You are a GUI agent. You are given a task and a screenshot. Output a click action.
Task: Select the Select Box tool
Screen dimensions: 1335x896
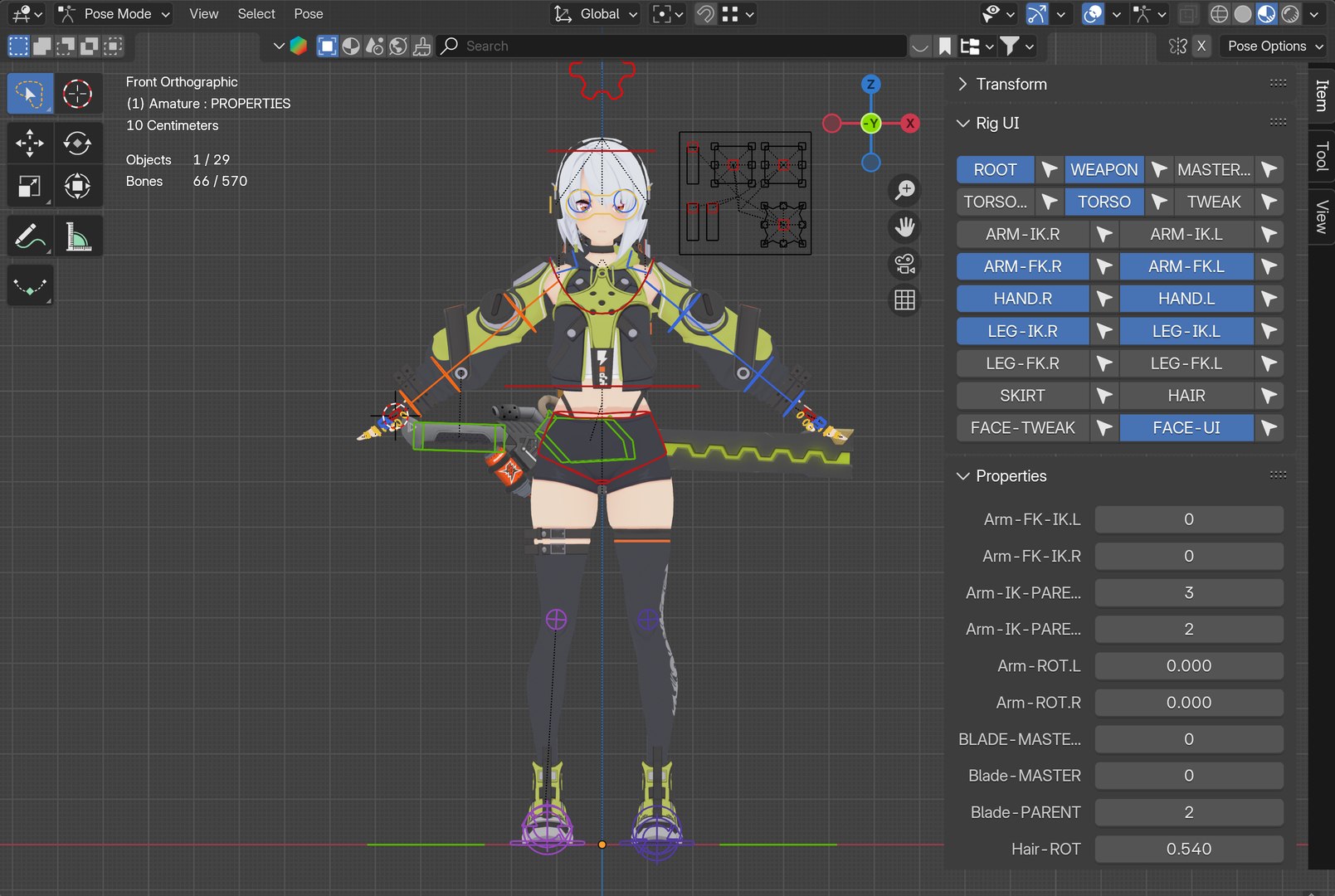[x=30, y=94]
